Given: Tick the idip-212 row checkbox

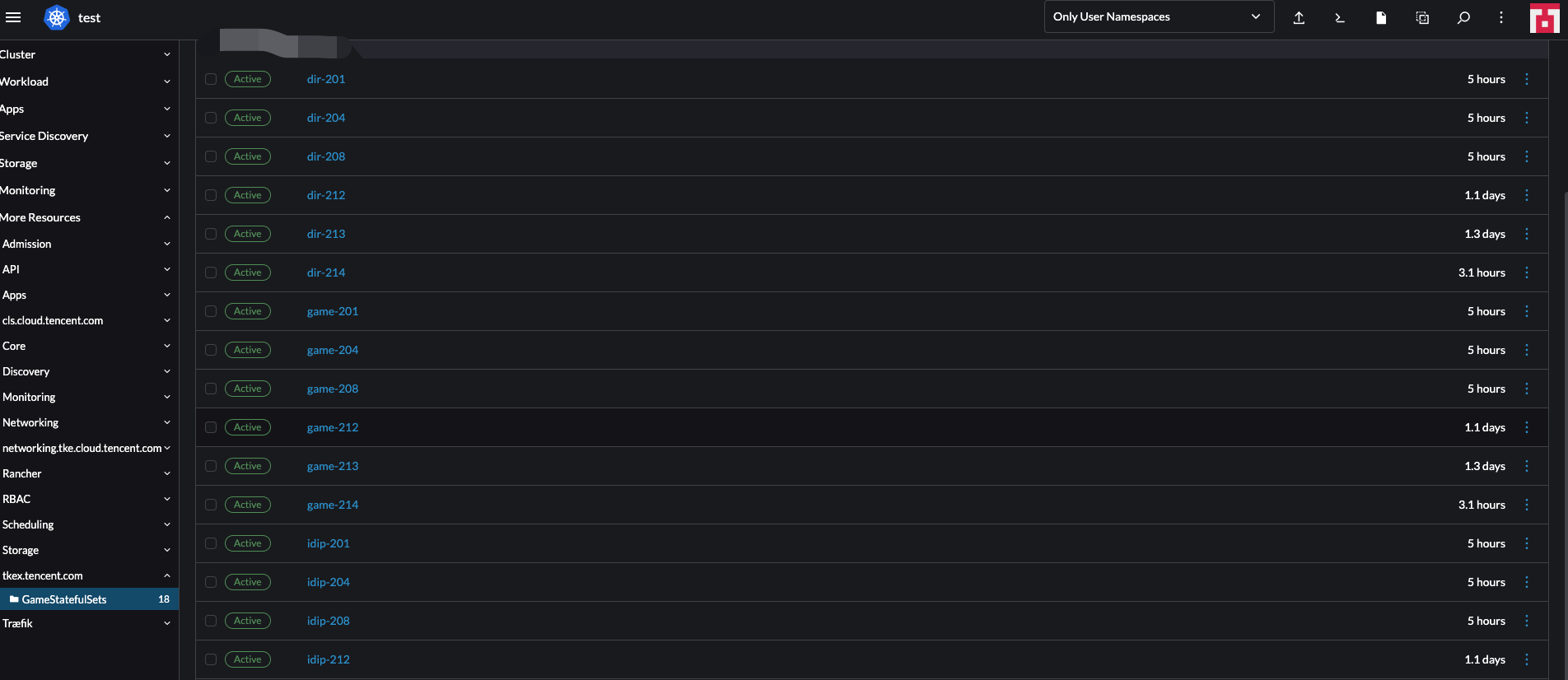Looking at the screenshot, I should click(x=211, y=659).
